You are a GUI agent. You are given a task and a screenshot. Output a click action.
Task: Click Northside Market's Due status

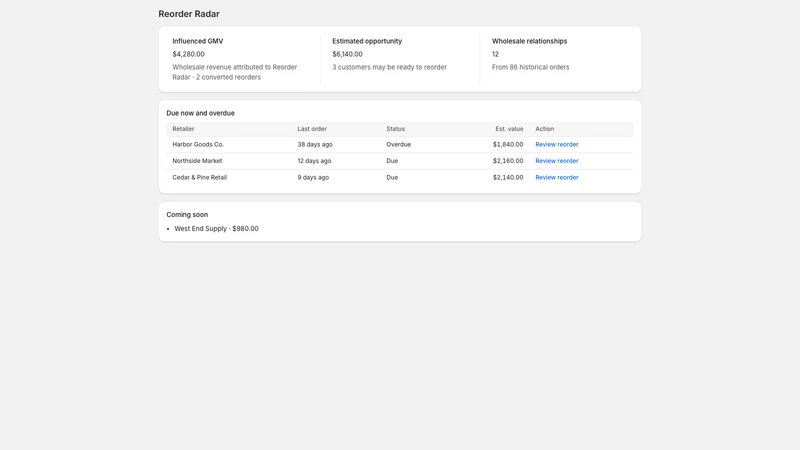click(x=392, y=161)
